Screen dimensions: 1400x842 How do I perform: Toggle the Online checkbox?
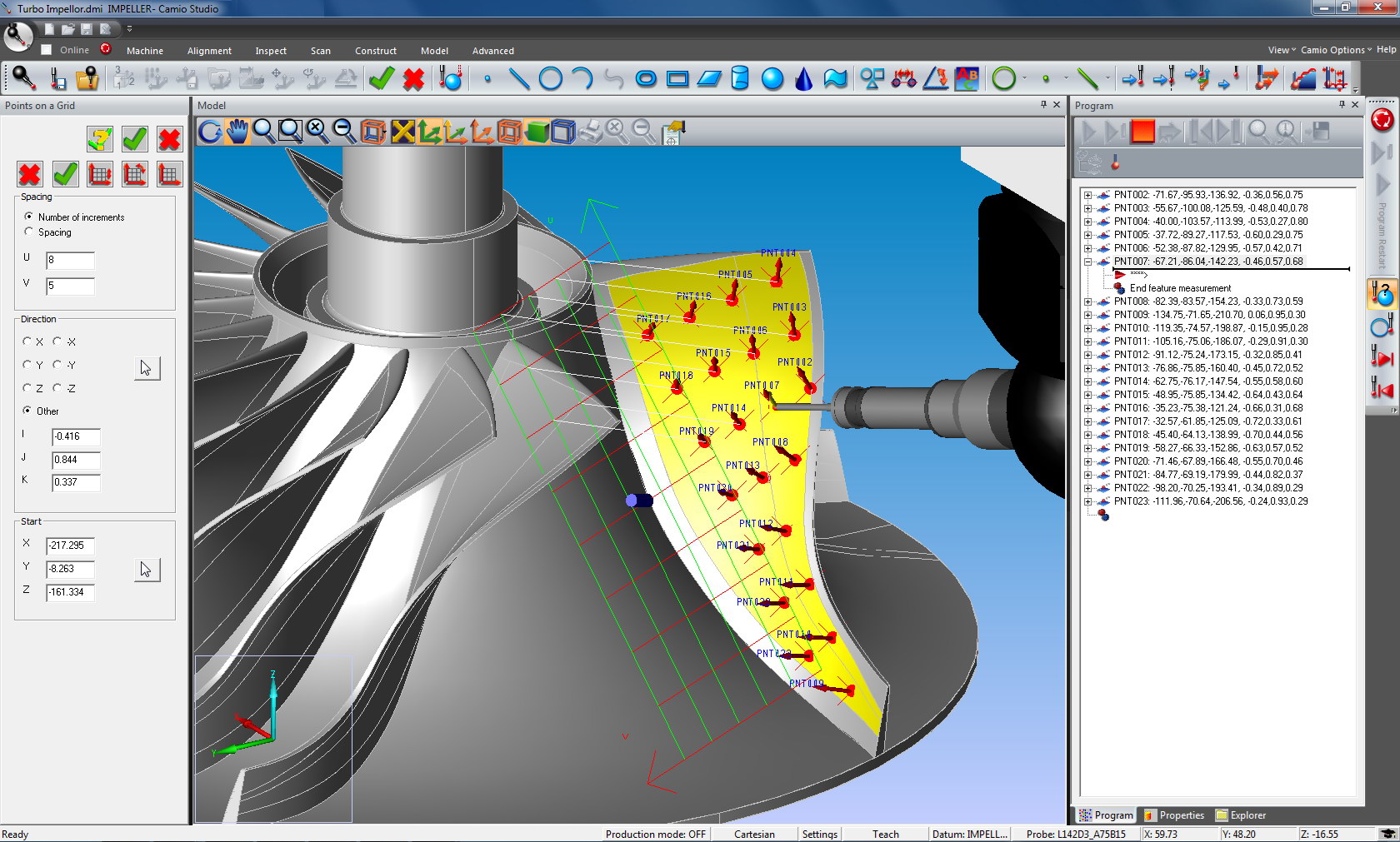[x=47, y=50]
